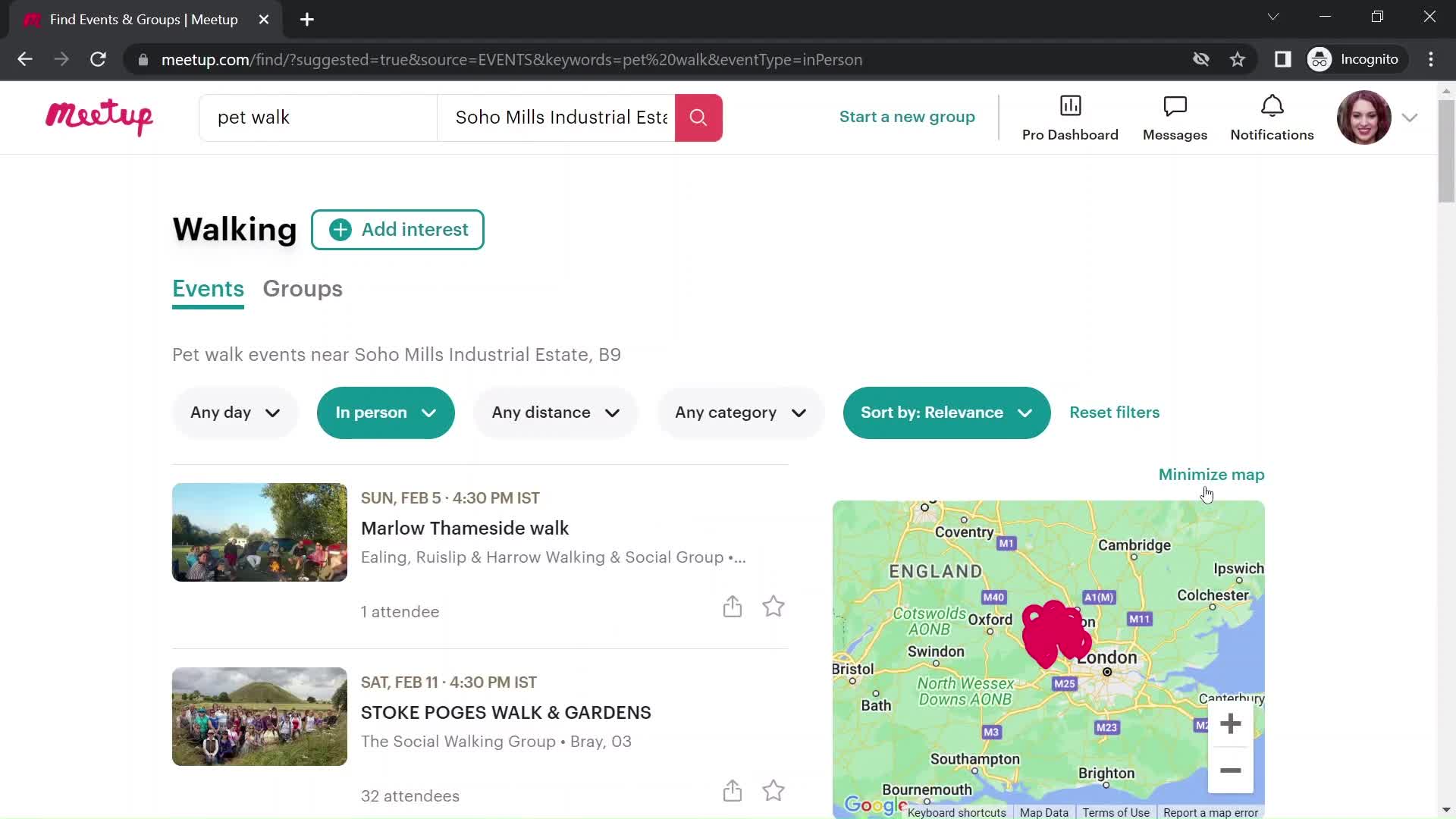Open the Messages icon

coord(1175,105)
